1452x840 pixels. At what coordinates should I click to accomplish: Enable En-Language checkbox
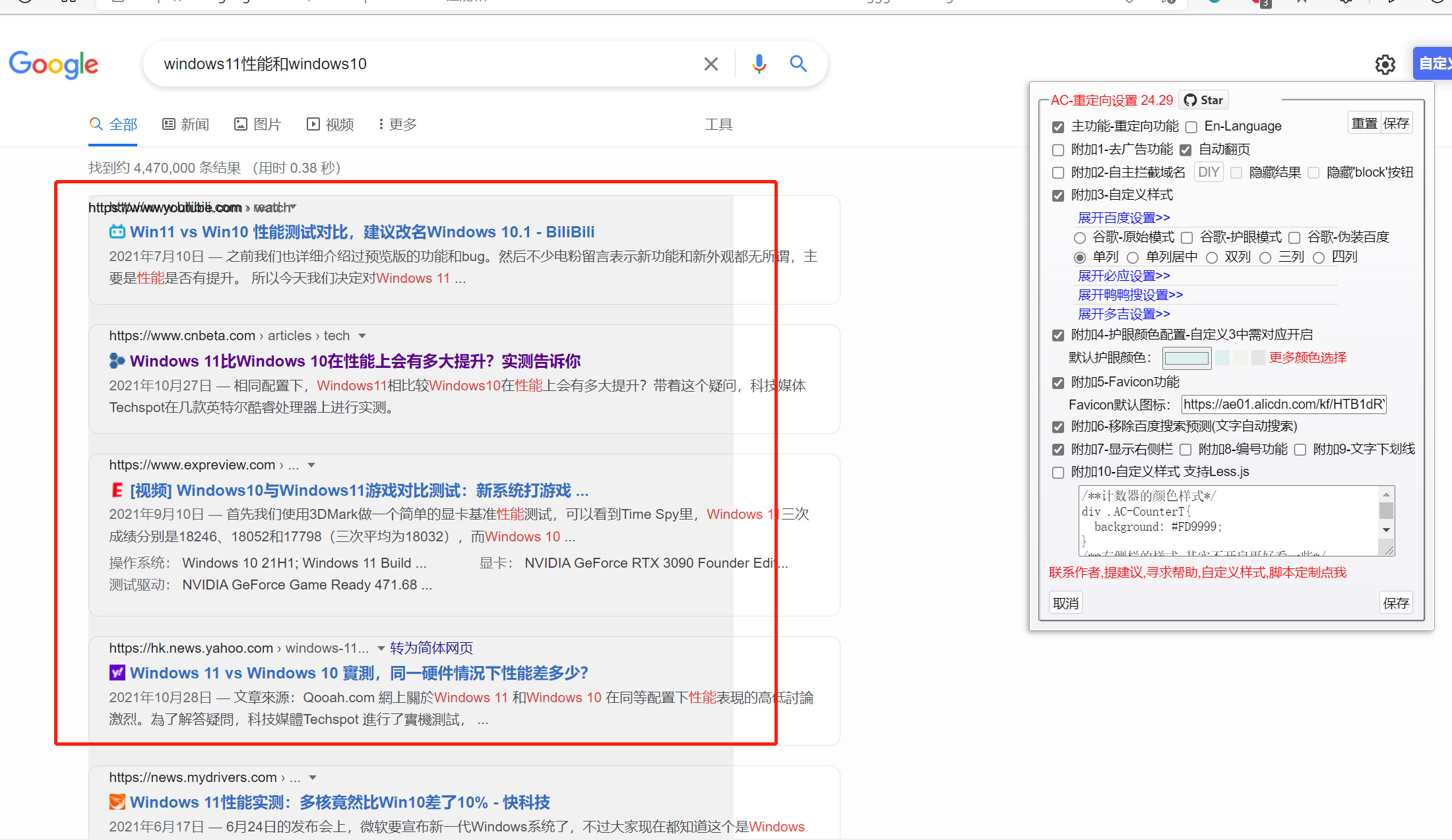[x=1191, y=127]
